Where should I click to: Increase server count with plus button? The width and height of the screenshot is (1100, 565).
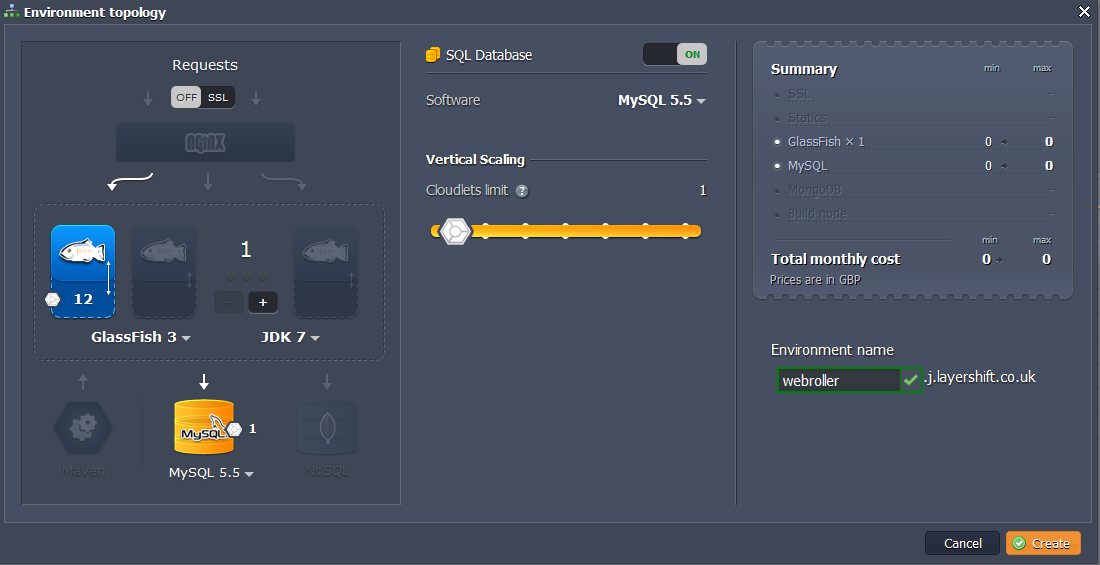tap(263, 303)
